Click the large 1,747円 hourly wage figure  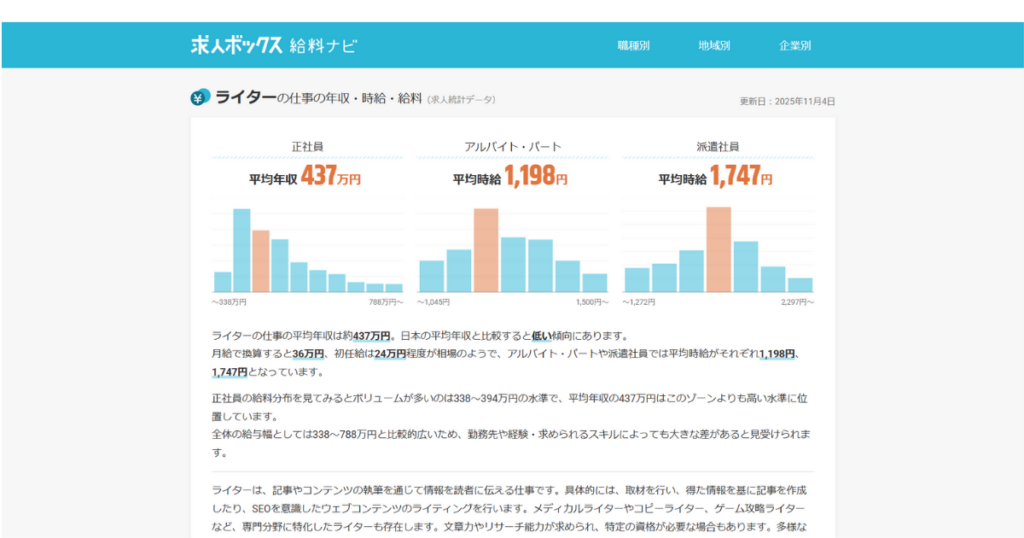pyautogui.click(x=740, y=178)
